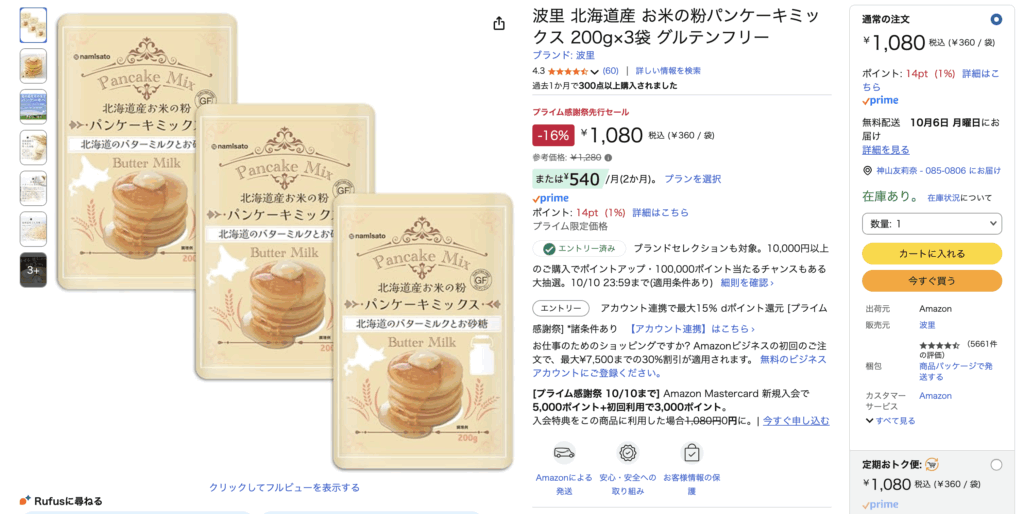Screen dimensions: 1024x514
Task: Select the second pancake thumbnail image
Action: (x=33, y=66)
